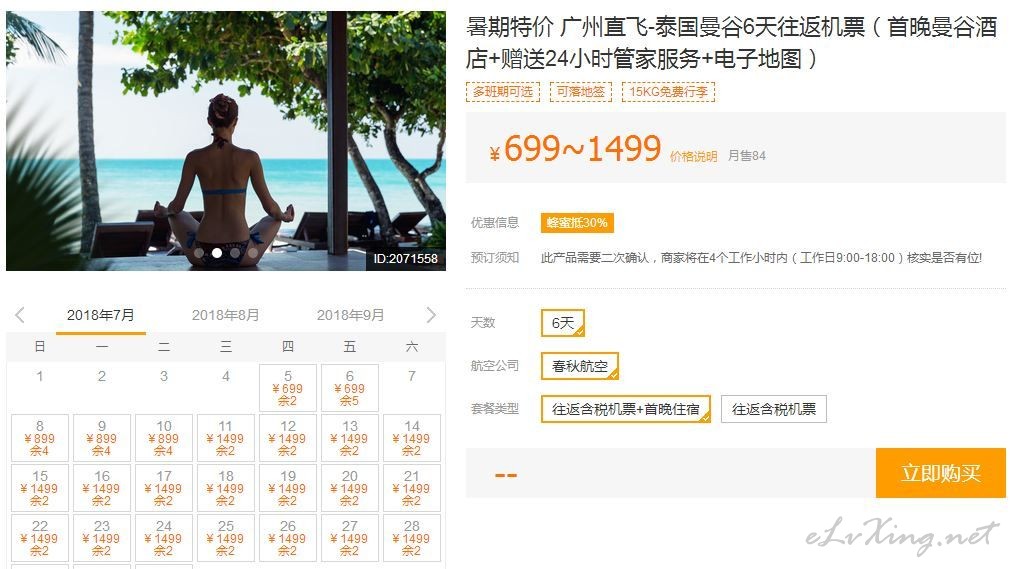The width and height of the screenshot is (1010, 569).
Task: Open the 2018年7月 calendar tab
Action: tap(100, 315)
